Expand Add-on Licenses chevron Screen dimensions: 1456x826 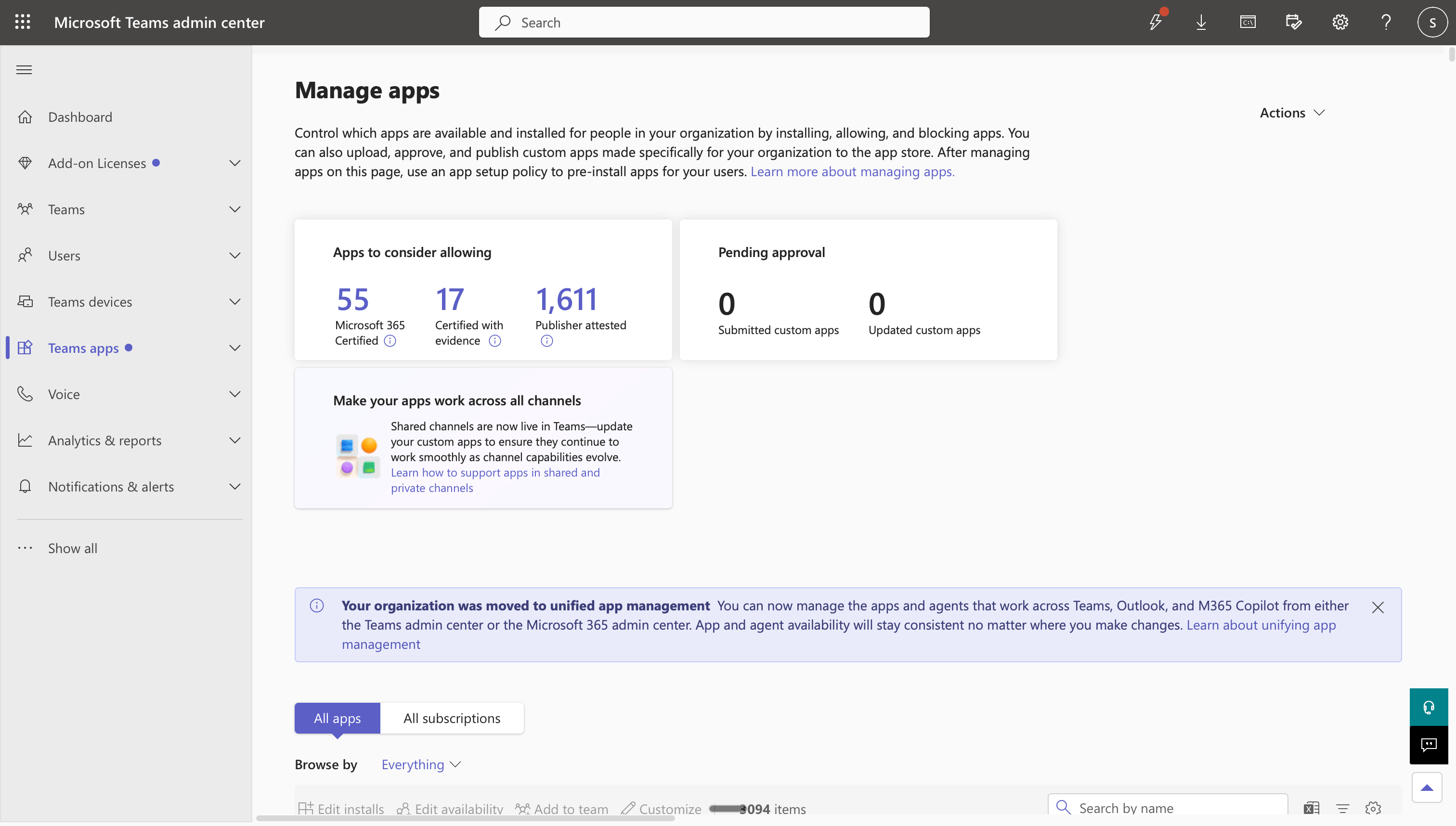[234, 163]
